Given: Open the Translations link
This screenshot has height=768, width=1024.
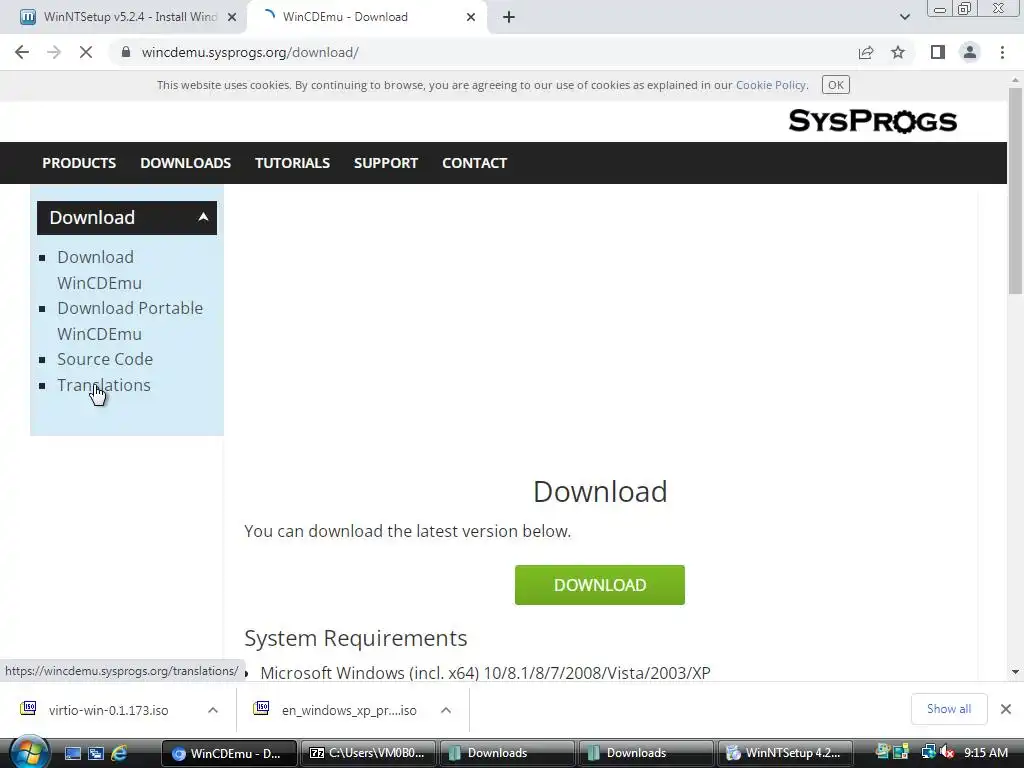Looking at the screenshot, I should click(104, 385).
